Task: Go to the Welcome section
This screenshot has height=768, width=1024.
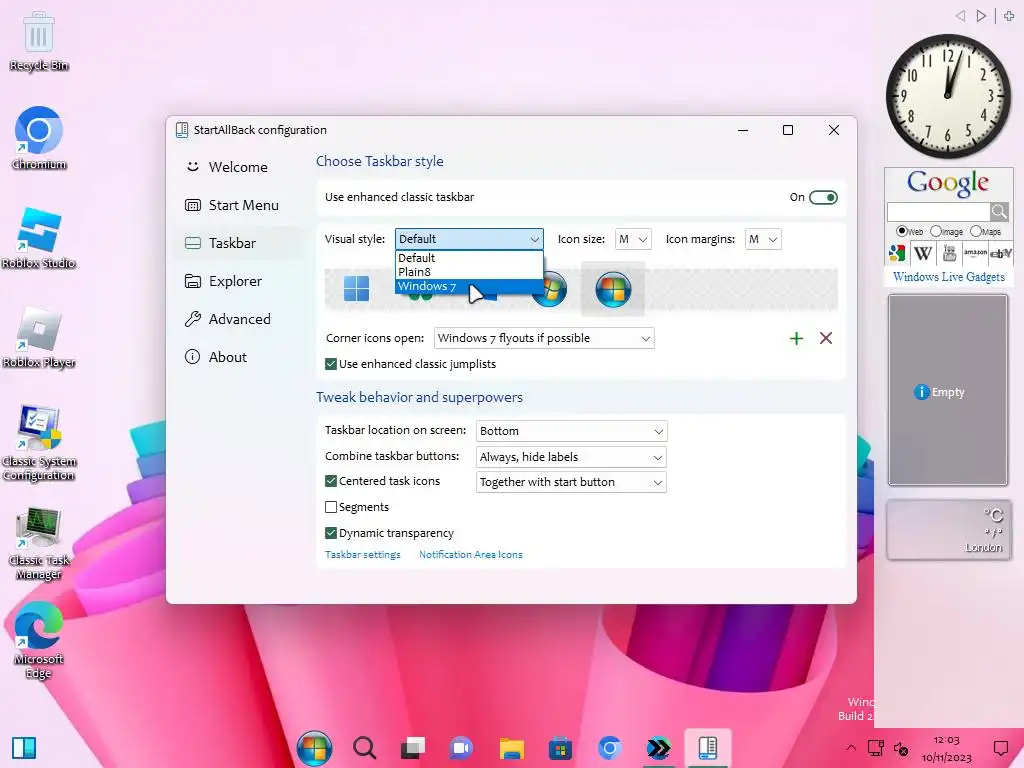Action: [x=238, y=167]
